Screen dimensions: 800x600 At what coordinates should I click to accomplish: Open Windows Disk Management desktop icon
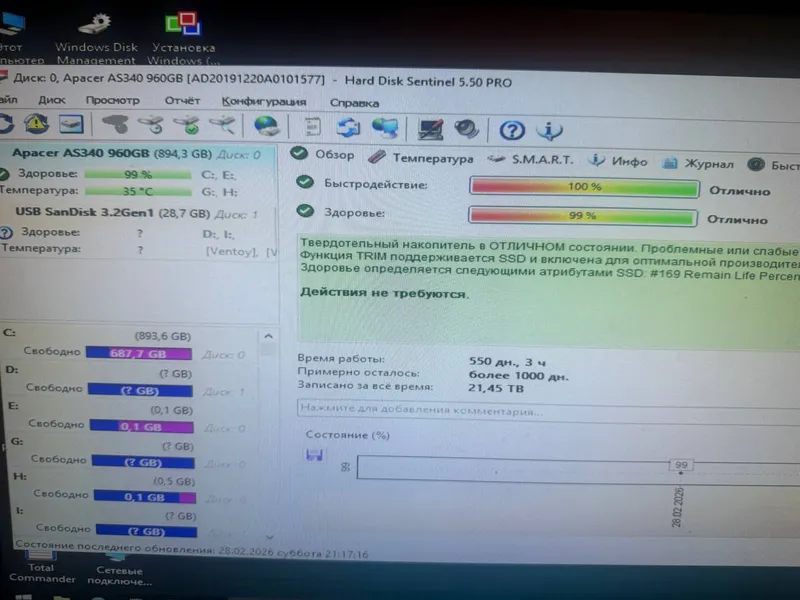96,39
